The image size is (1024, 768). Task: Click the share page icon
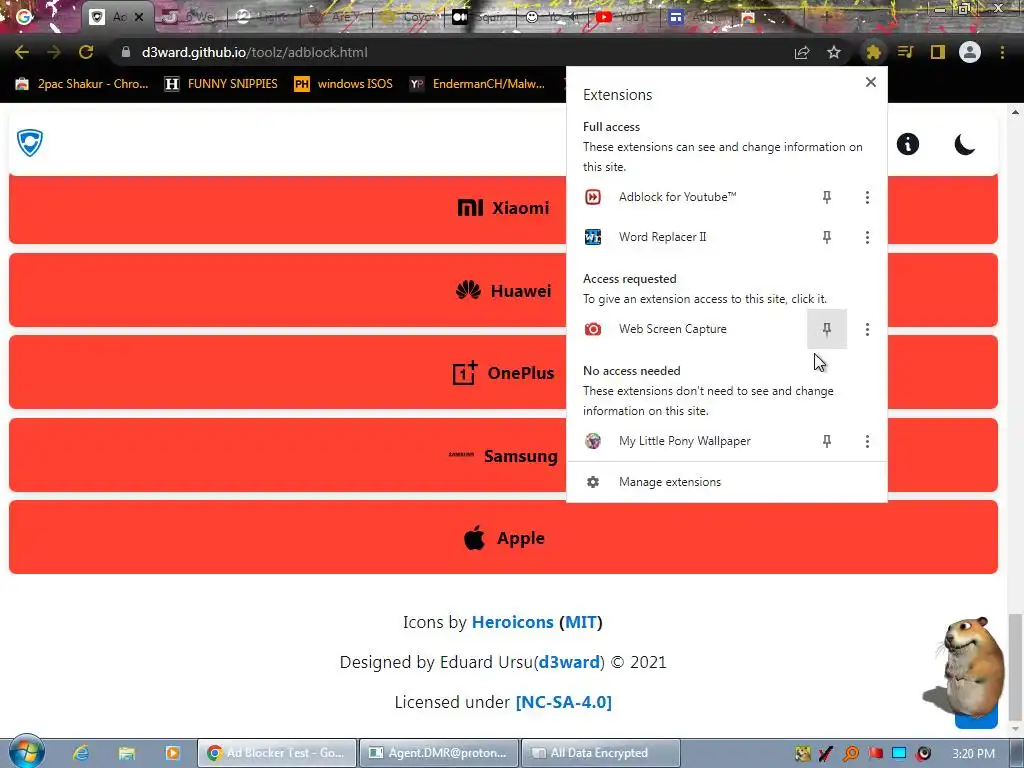coord(802,52)
